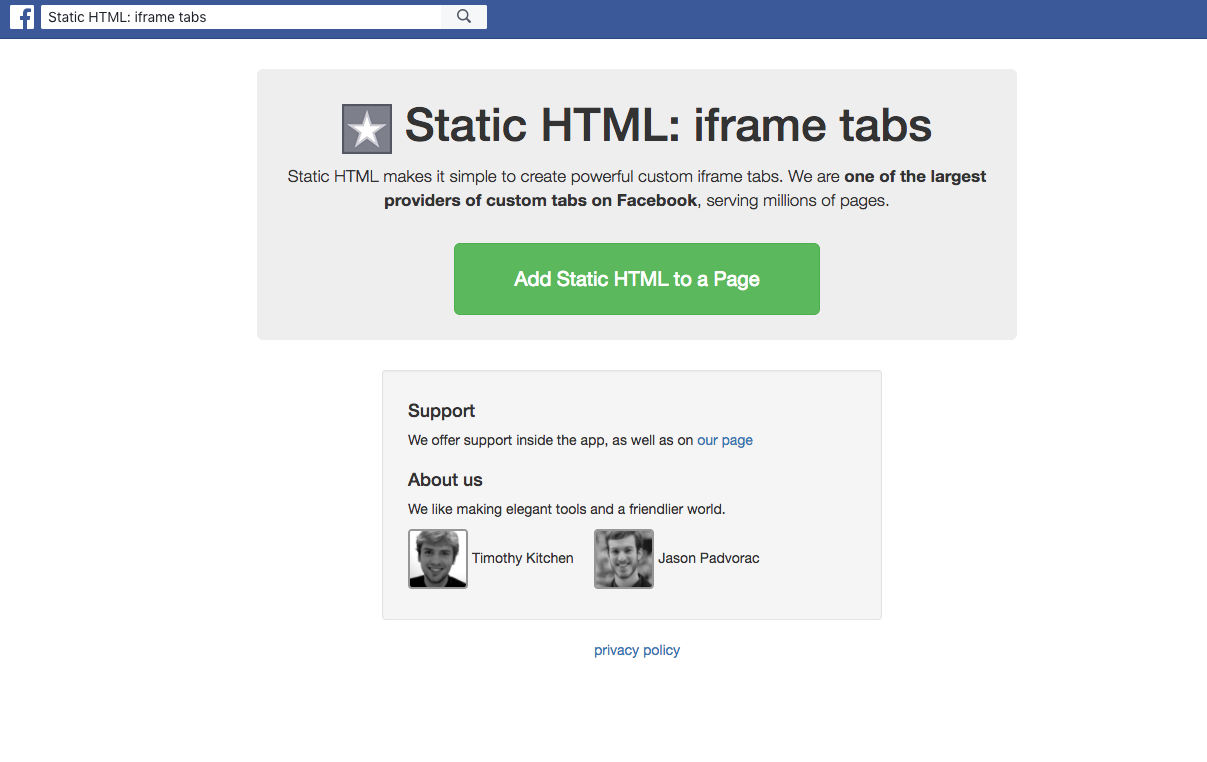Click Jason Padvorac's profile photo
The height and width of the screenshot is (762, 1207).
click(x=624, y=559)
